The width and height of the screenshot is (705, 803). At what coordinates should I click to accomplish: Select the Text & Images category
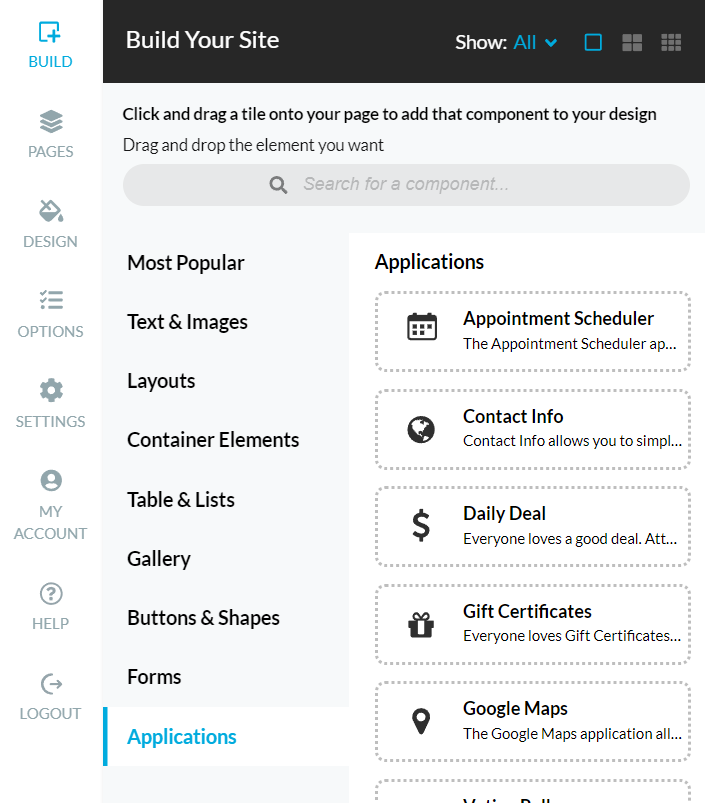pos(187,322)
